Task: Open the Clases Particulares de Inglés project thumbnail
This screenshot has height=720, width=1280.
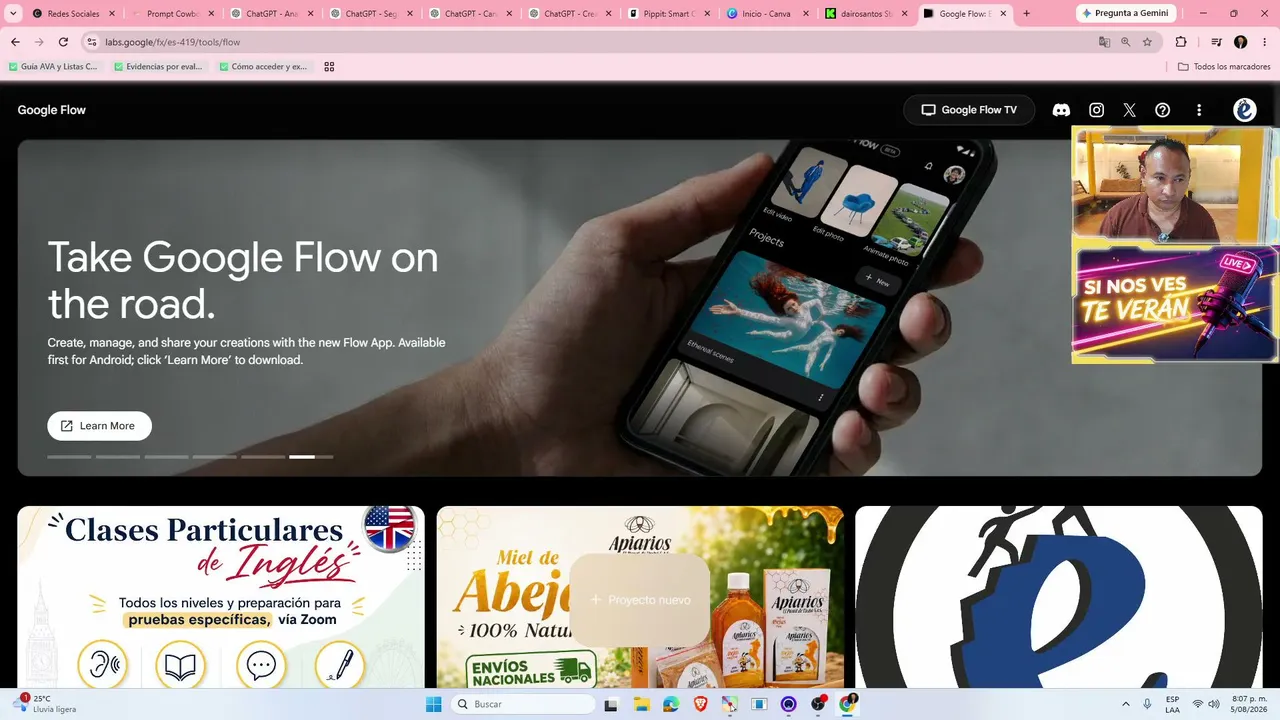Action: pos(221,597)
